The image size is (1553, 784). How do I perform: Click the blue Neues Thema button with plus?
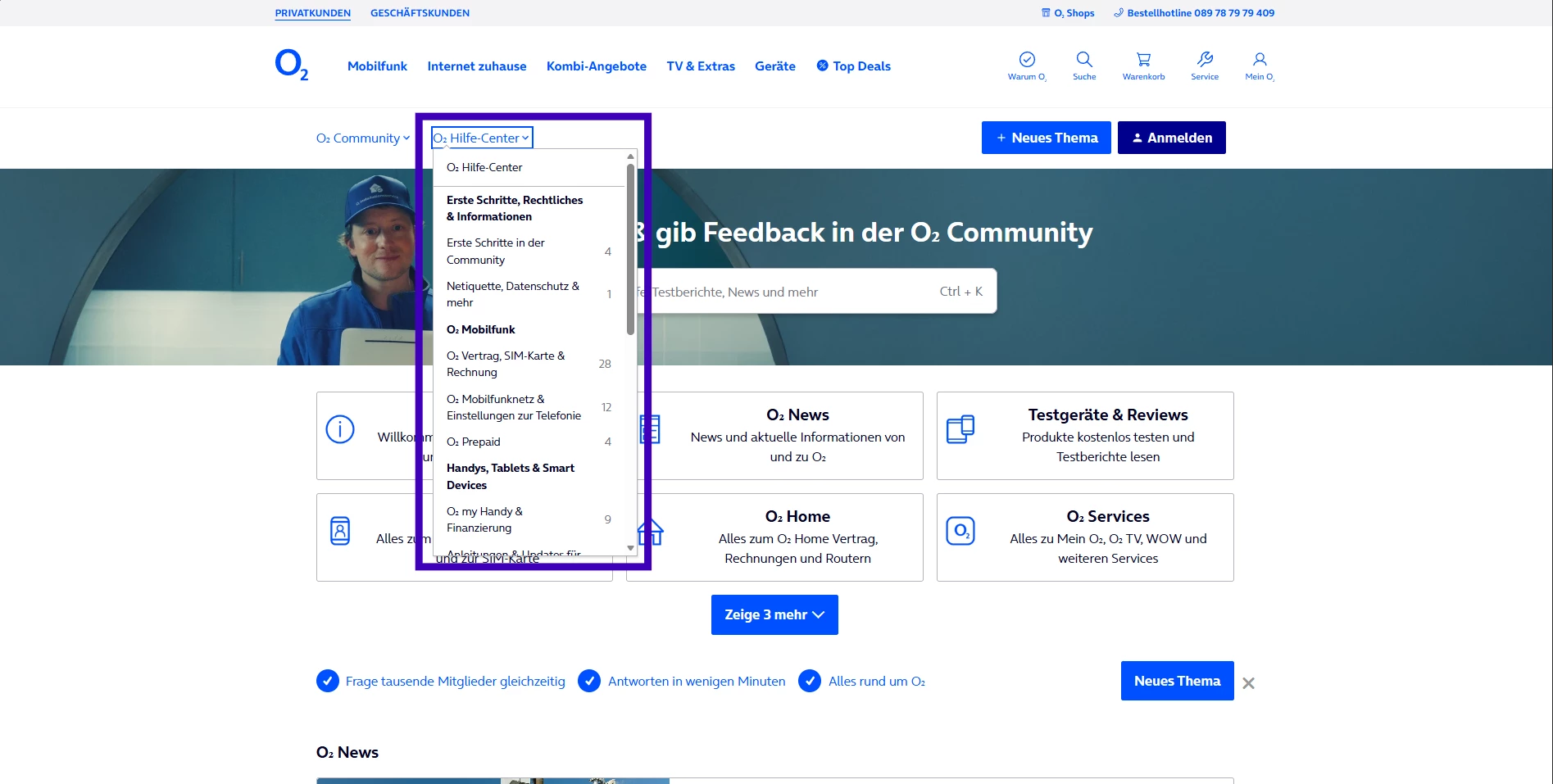tap(1047, 138)
